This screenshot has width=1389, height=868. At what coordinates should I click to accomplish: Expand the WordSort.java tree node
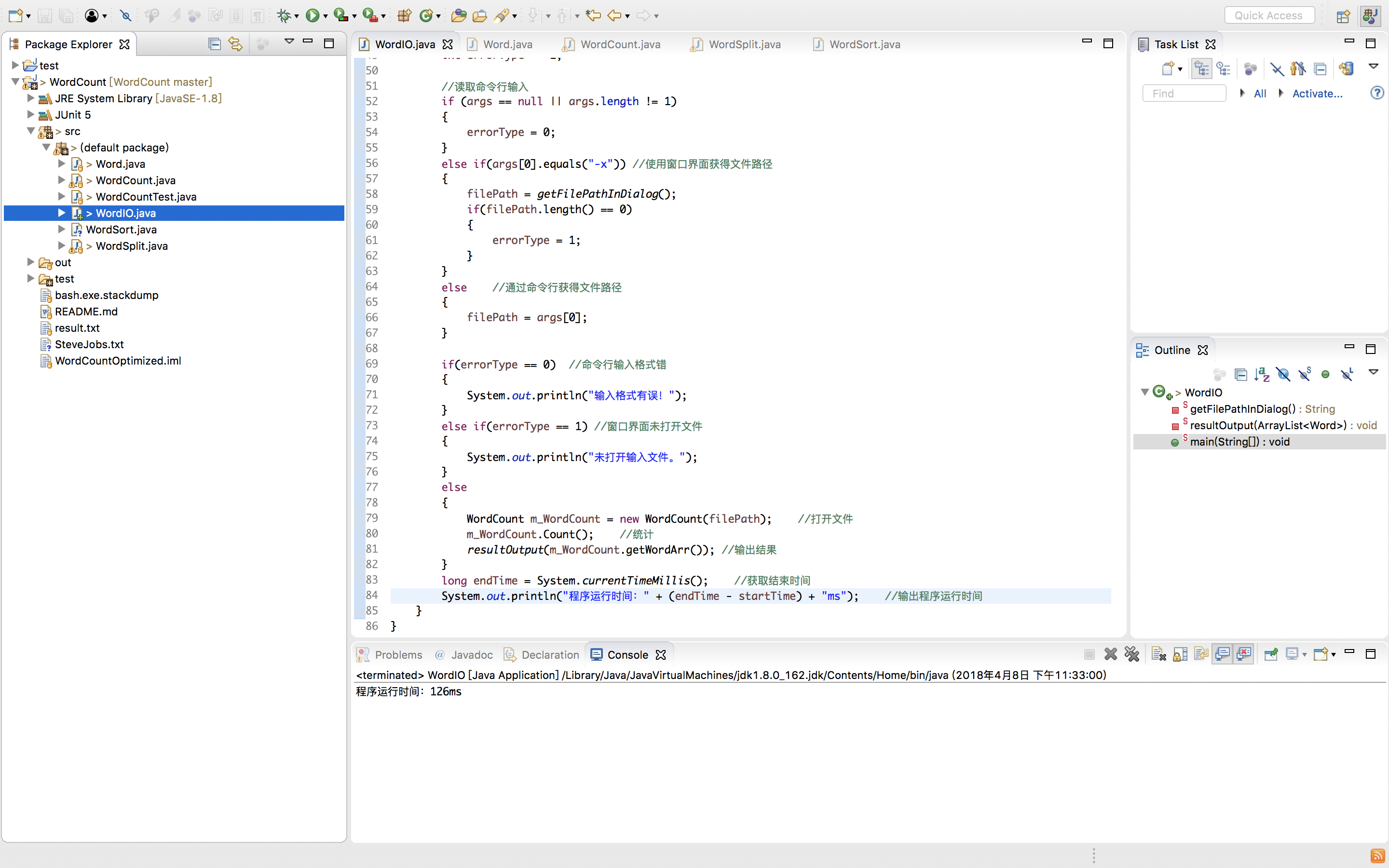[x=62, y=229]
